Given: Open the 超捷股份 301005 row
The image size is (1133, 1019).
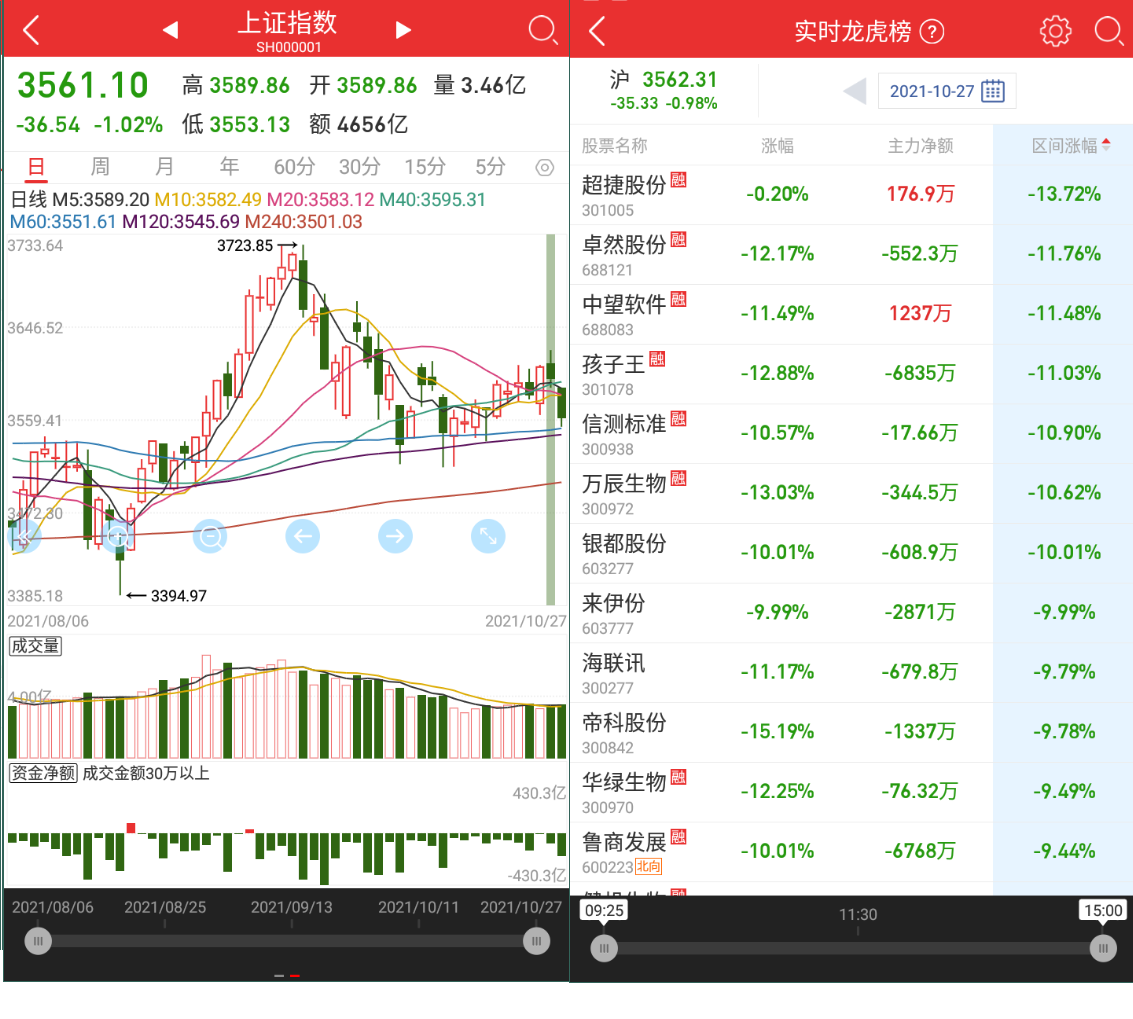Looking at the screenshot, I should pos(851,195).
